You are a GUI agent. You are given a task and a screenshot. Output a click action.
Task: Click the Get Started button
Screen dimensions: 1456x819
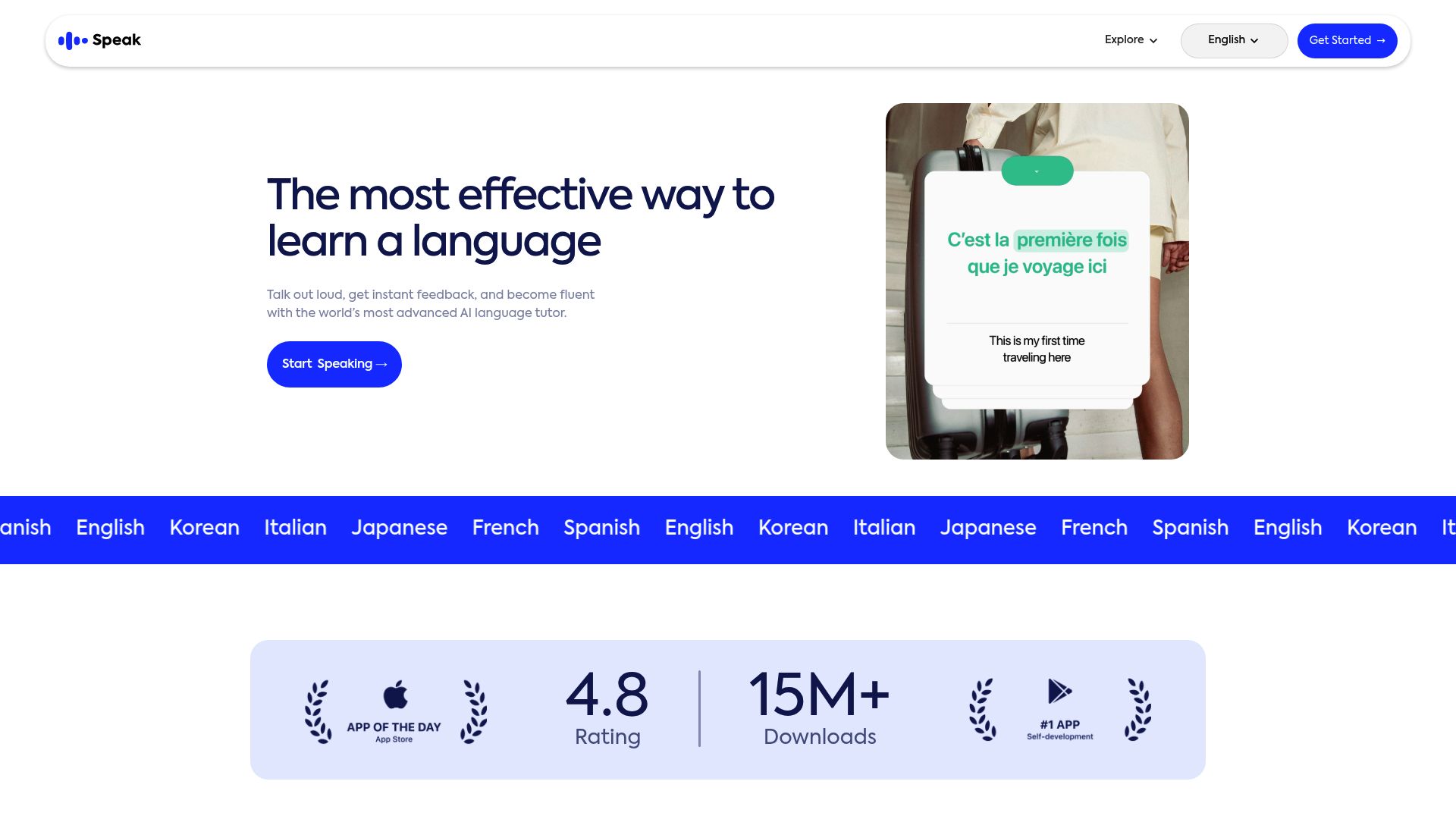pyautogui.click(x=1348, y=41)
